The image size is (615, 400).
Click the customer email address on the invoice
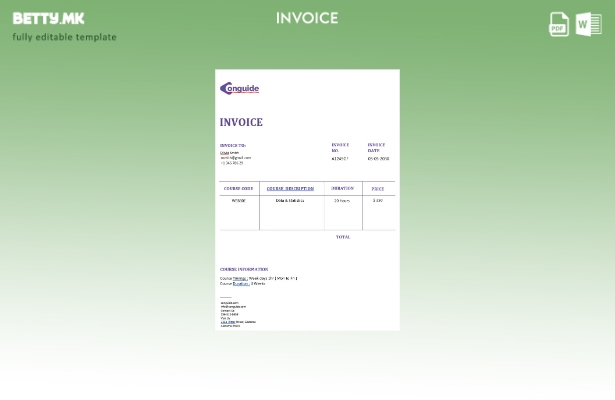click(236, 157)
